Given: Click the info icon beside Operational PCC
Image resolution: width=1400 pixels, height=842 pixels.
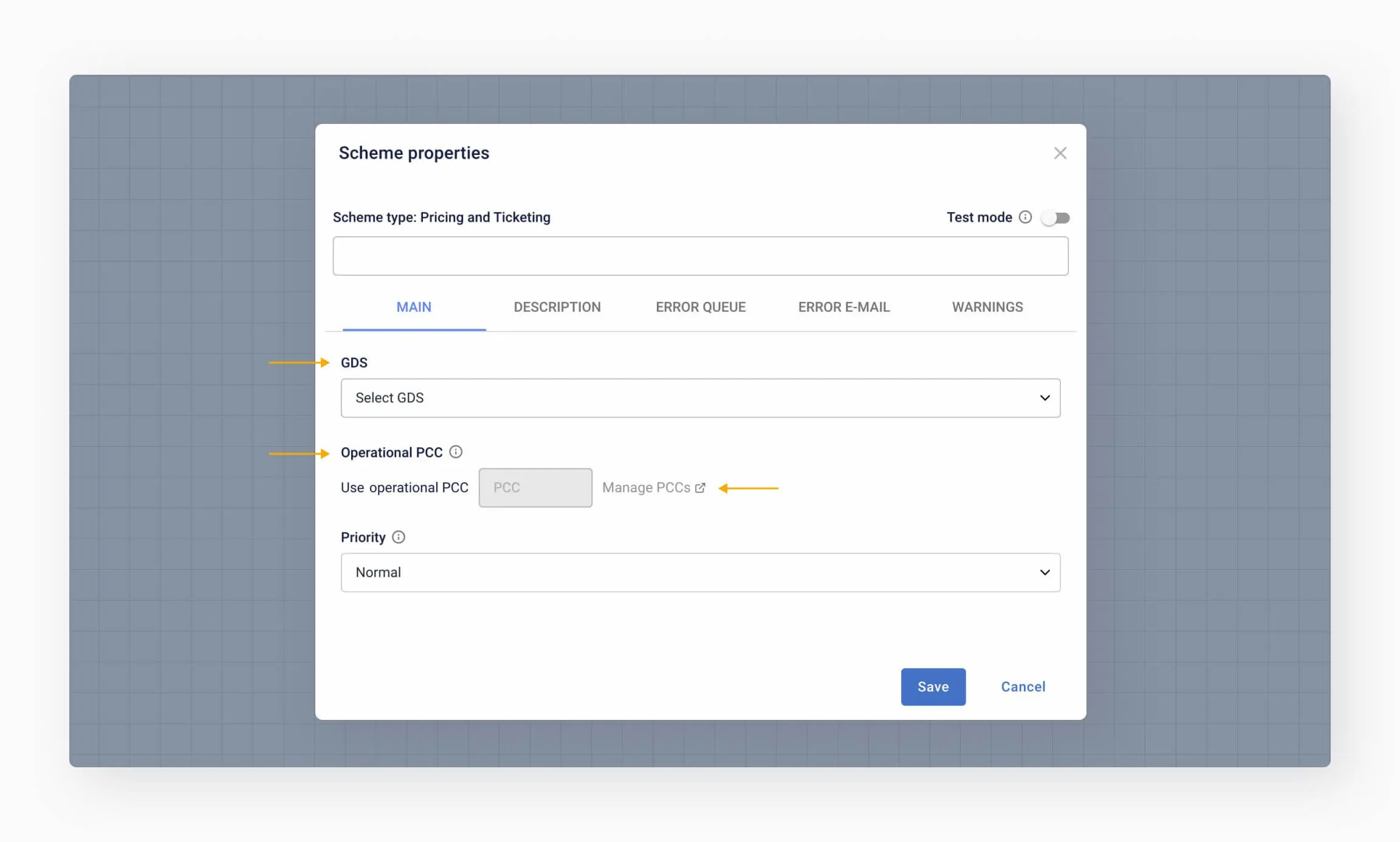Looking at the screenshot, I should [x=456, y=452].
